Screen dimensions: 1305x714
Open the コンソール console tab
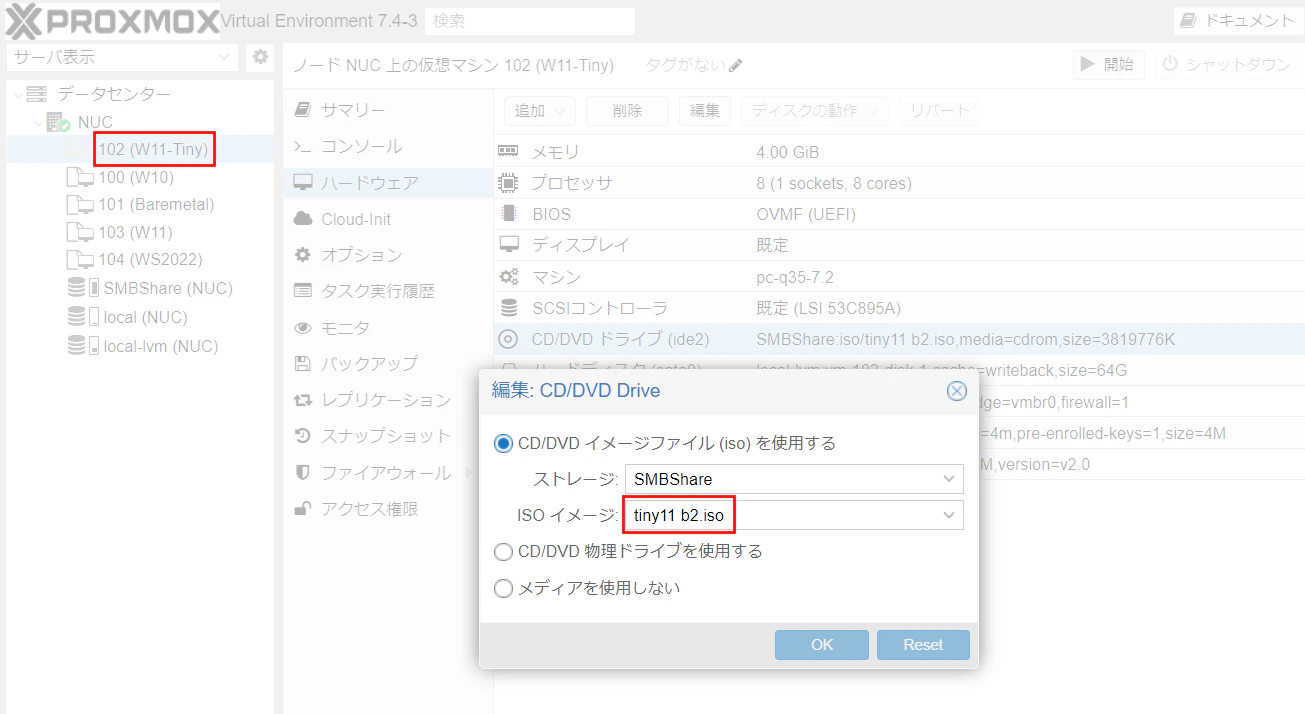pos(388,146)
